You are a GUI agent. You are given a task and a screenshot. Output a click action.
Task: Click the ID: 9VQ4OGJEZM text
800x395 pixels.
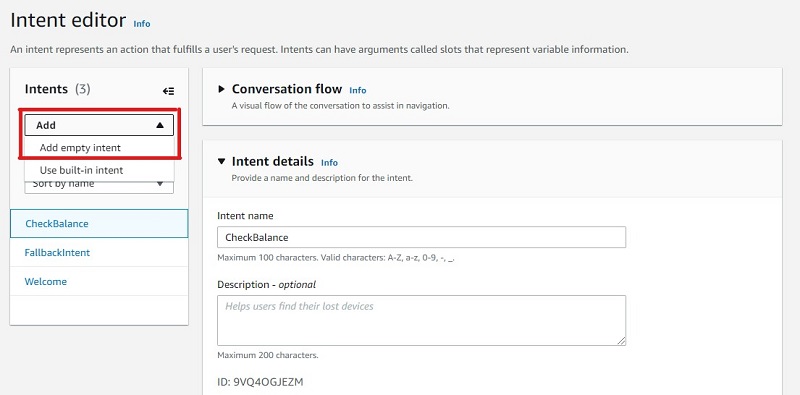tap(260, 382)
